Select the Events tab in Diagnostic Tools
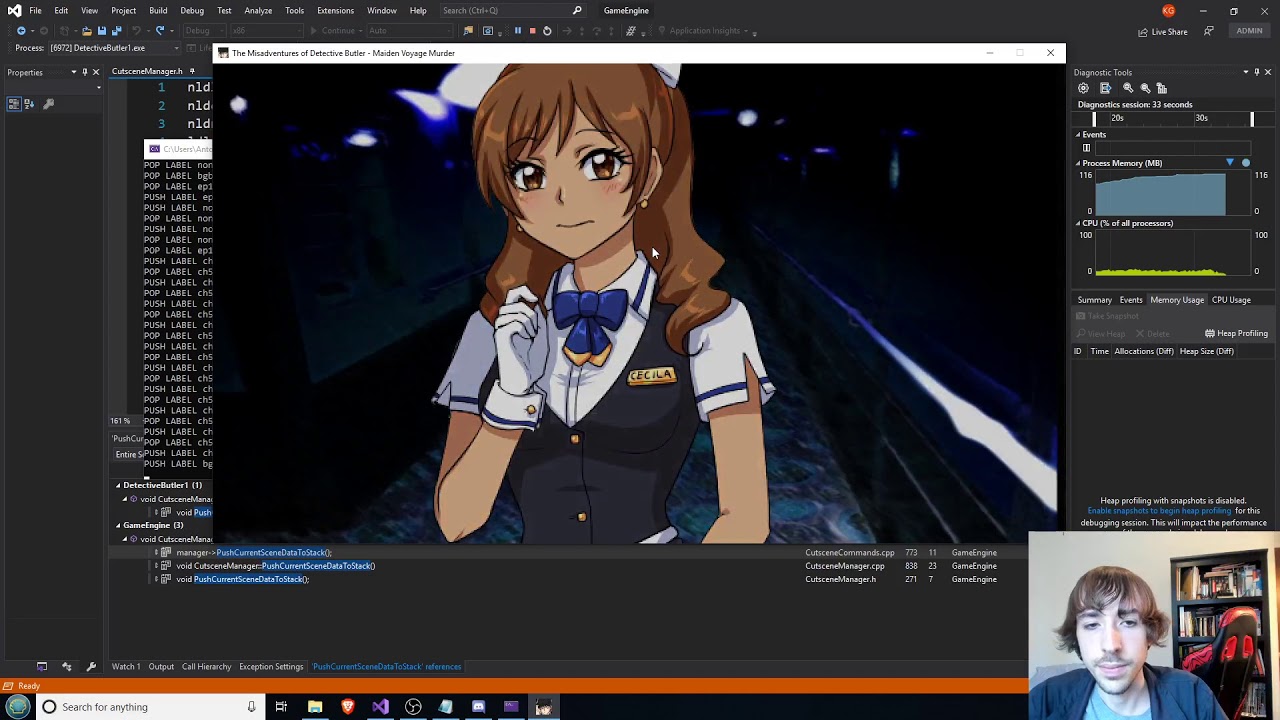The width and height of the screenshot is (1280, 720). (1131, 300)
